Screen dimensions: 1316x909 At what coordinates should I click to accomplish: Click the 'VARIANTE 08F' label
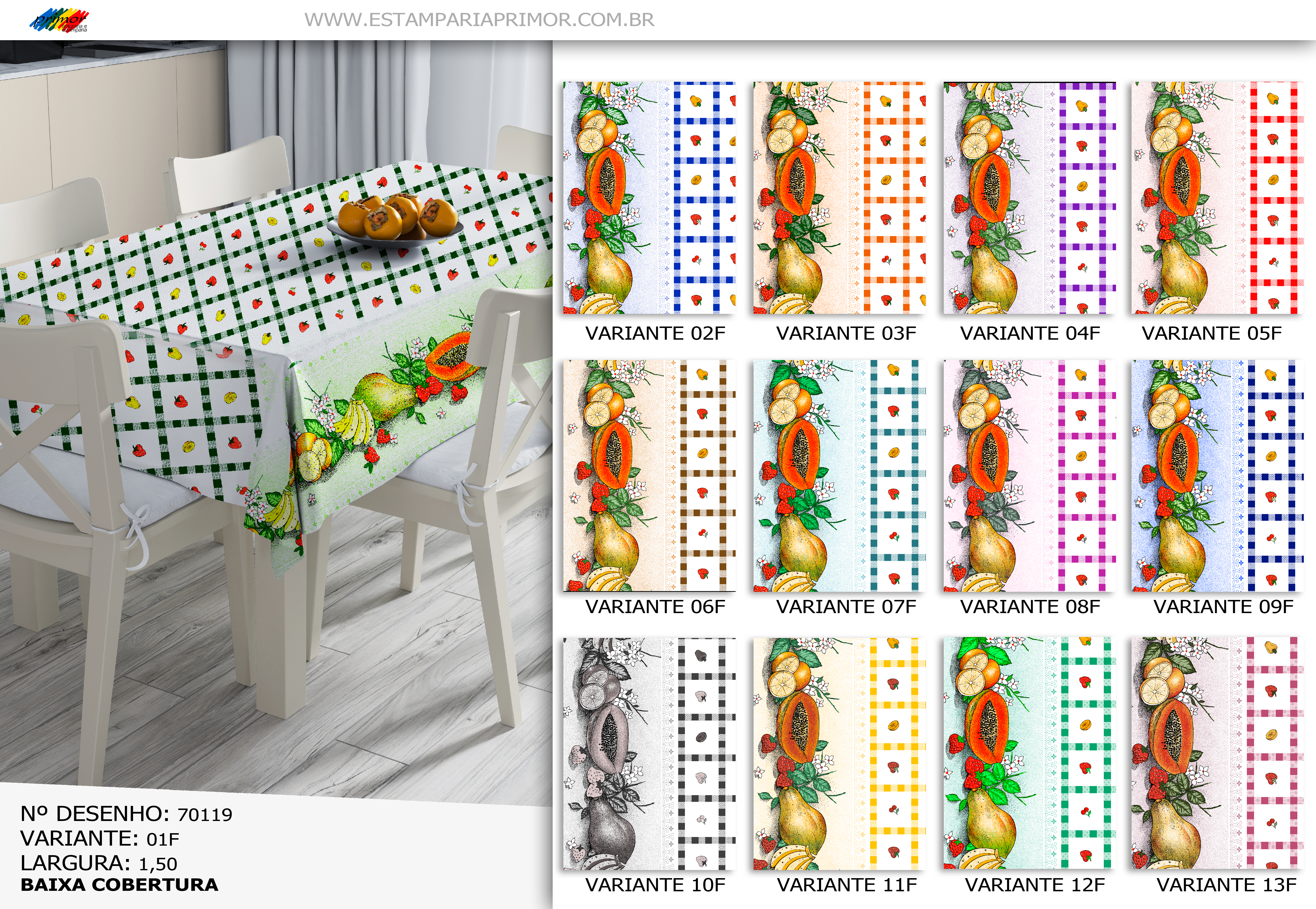click(1030, 607)
